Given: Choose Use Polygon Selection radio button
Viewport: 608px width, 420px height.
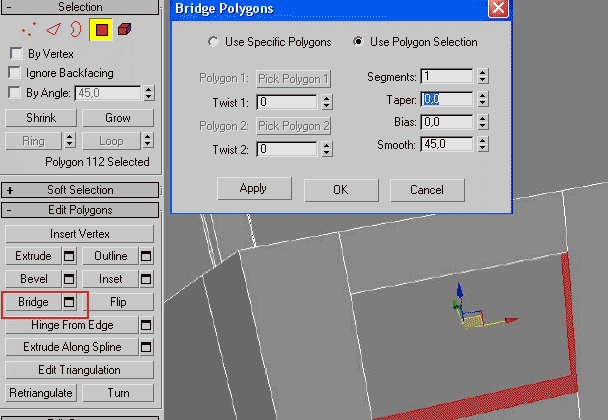Looking at the screenshot, I should click(x=358, y=41).
